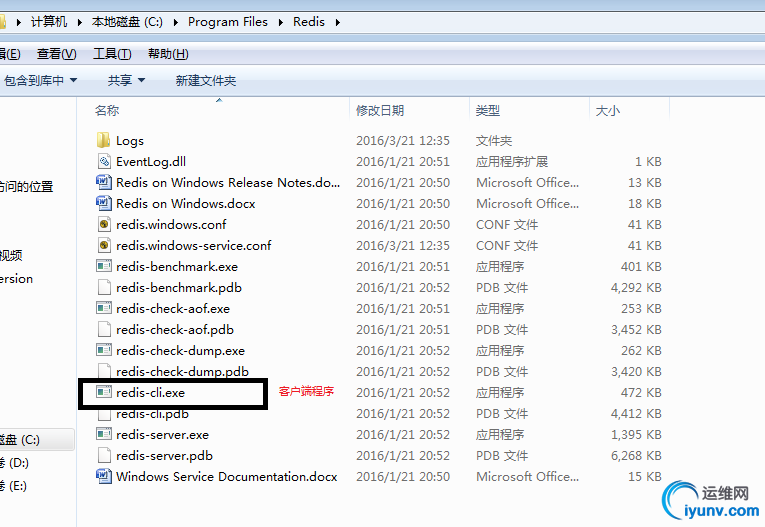This screenshot has height=527, width=765.
Task: Select the file name redis-check-aof.exe
Action: tap(173, 309)
